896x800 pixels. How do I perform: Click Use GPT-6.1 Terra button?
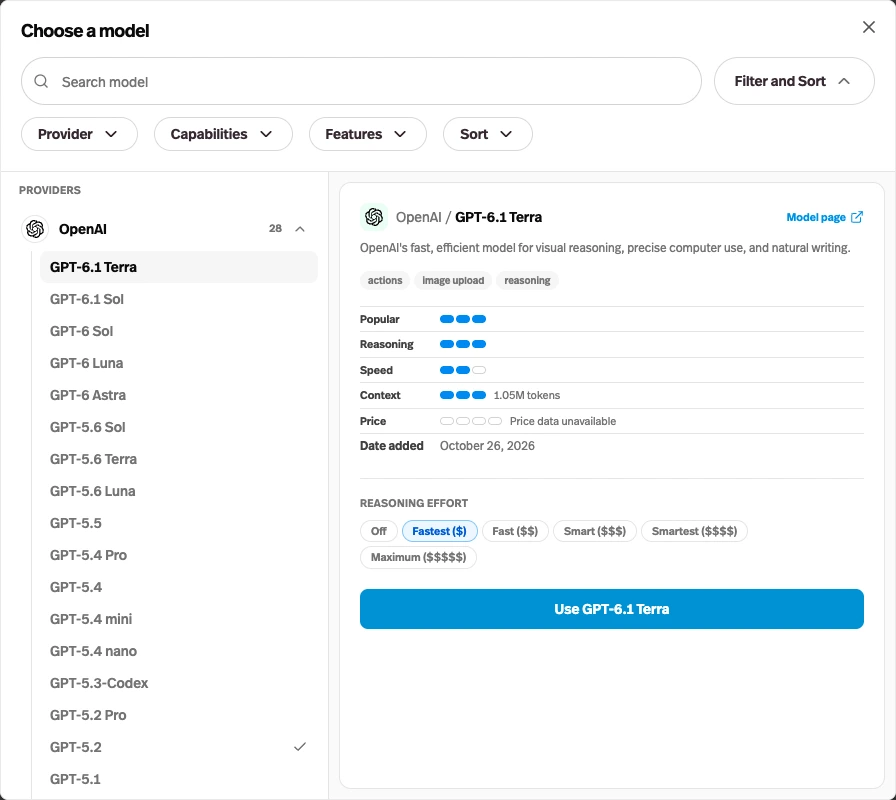pyautogui.click(x=611, y=609)
